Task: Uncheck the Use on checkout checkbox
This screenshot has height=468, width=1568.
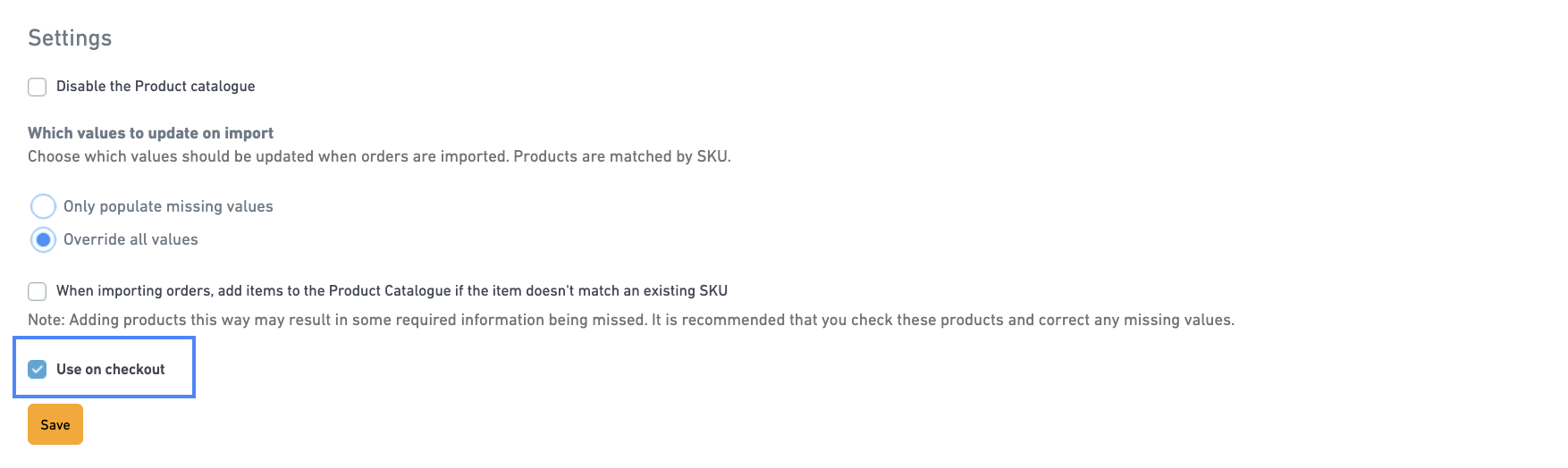Action: pyautogui.click(x=37, y=369)
